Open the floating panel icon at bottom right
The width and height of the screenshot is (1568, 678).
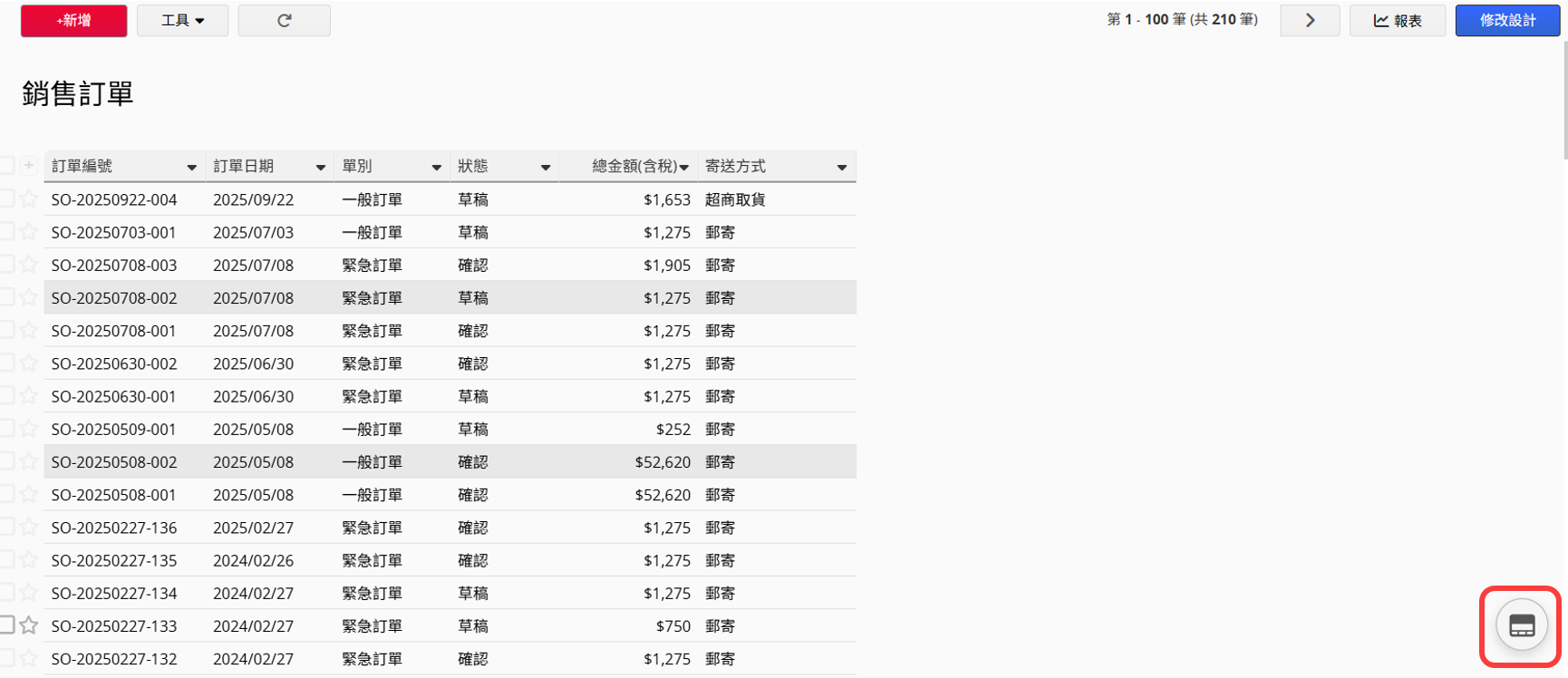[1521, 625]
